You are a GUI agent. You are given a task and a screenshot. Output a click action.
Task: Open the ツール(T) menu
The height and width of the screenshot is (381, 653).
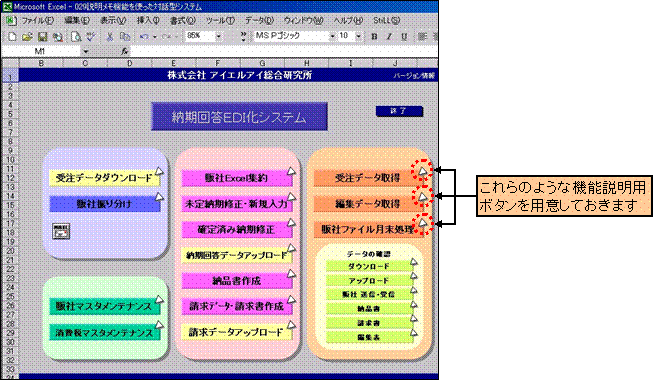click(220, 20)
